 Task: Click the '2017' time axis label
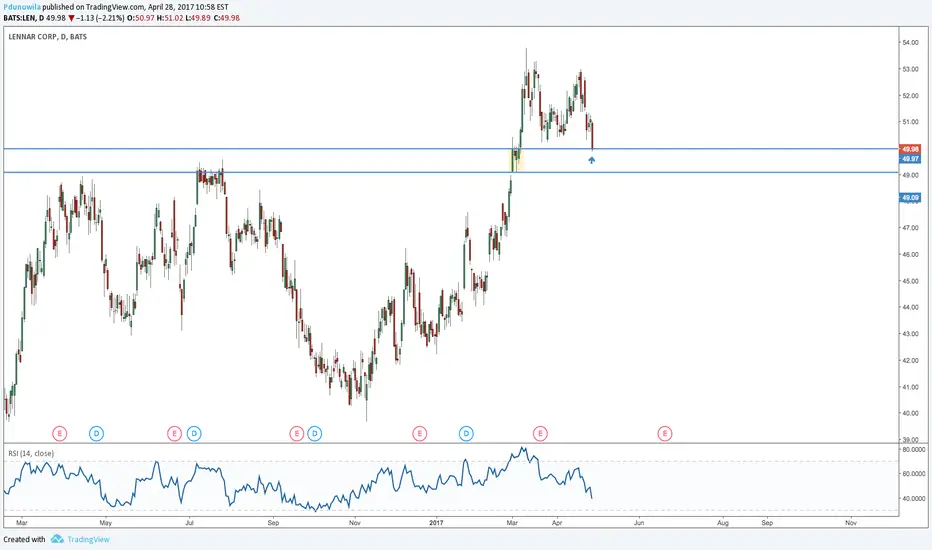tap(436, 523)
